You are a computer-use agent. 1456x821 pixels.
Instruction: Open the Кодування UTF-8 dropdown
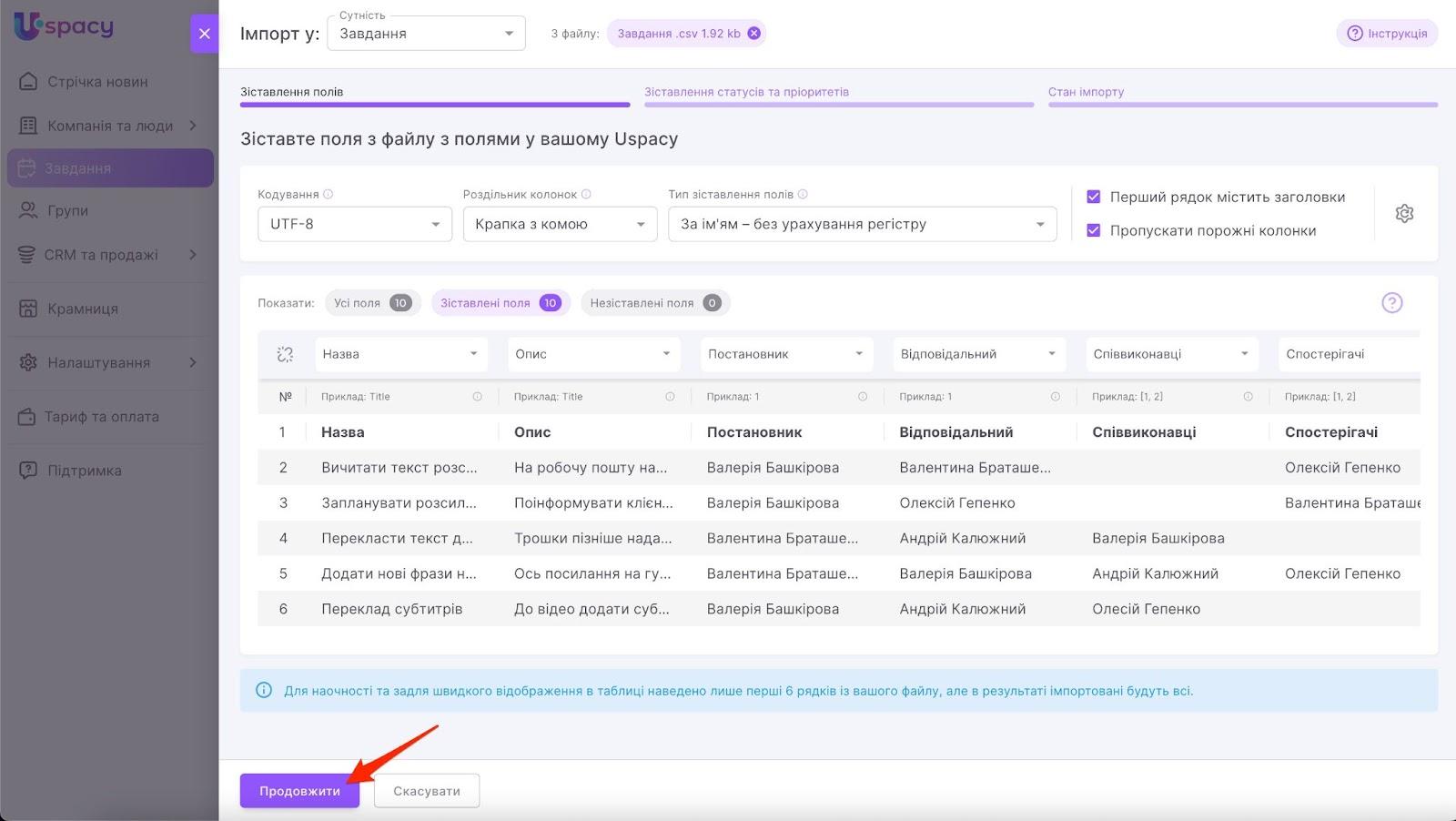(x=354, y=224)
